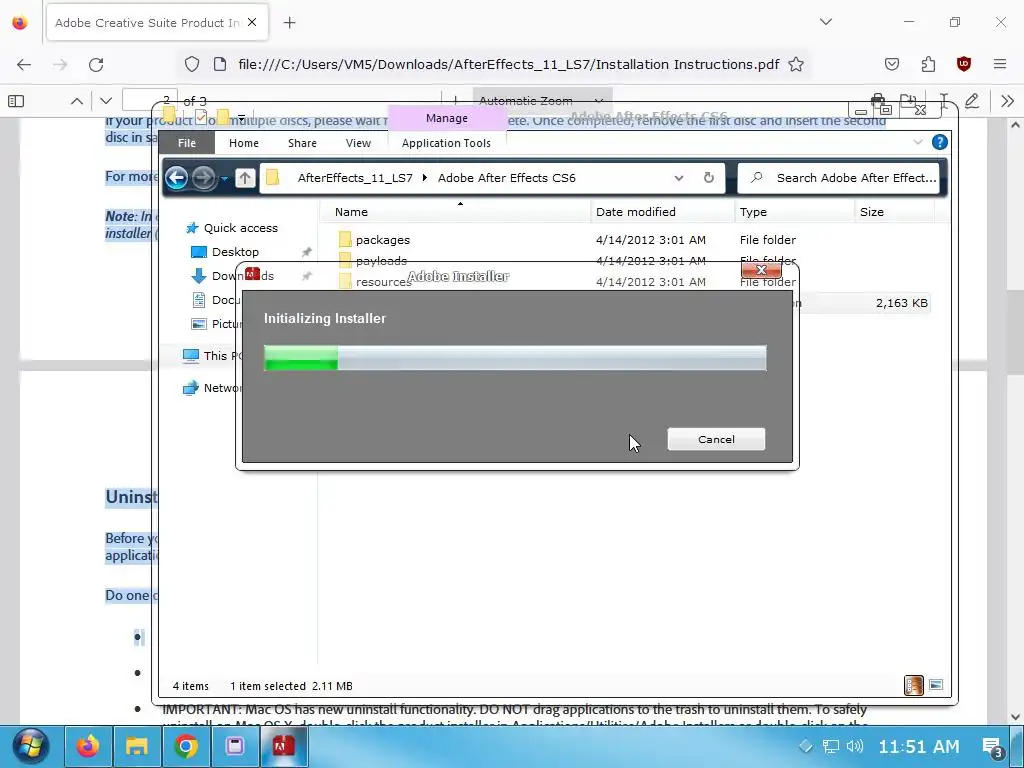Open Explorer recent locations dropdown arrow
Image resolution: width=1024 pixels, height=768 pixels.
coord(224,178)
